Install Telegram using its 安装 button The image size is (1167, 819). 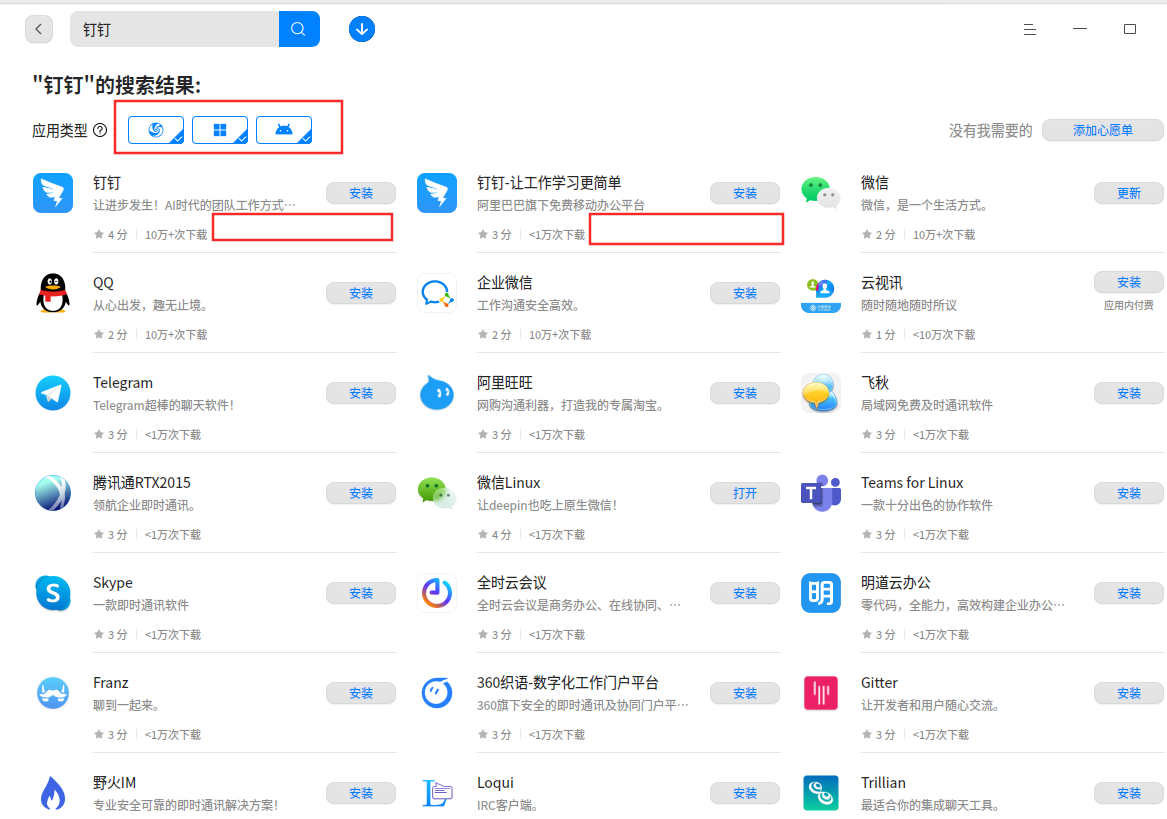[x=361, y=393]
